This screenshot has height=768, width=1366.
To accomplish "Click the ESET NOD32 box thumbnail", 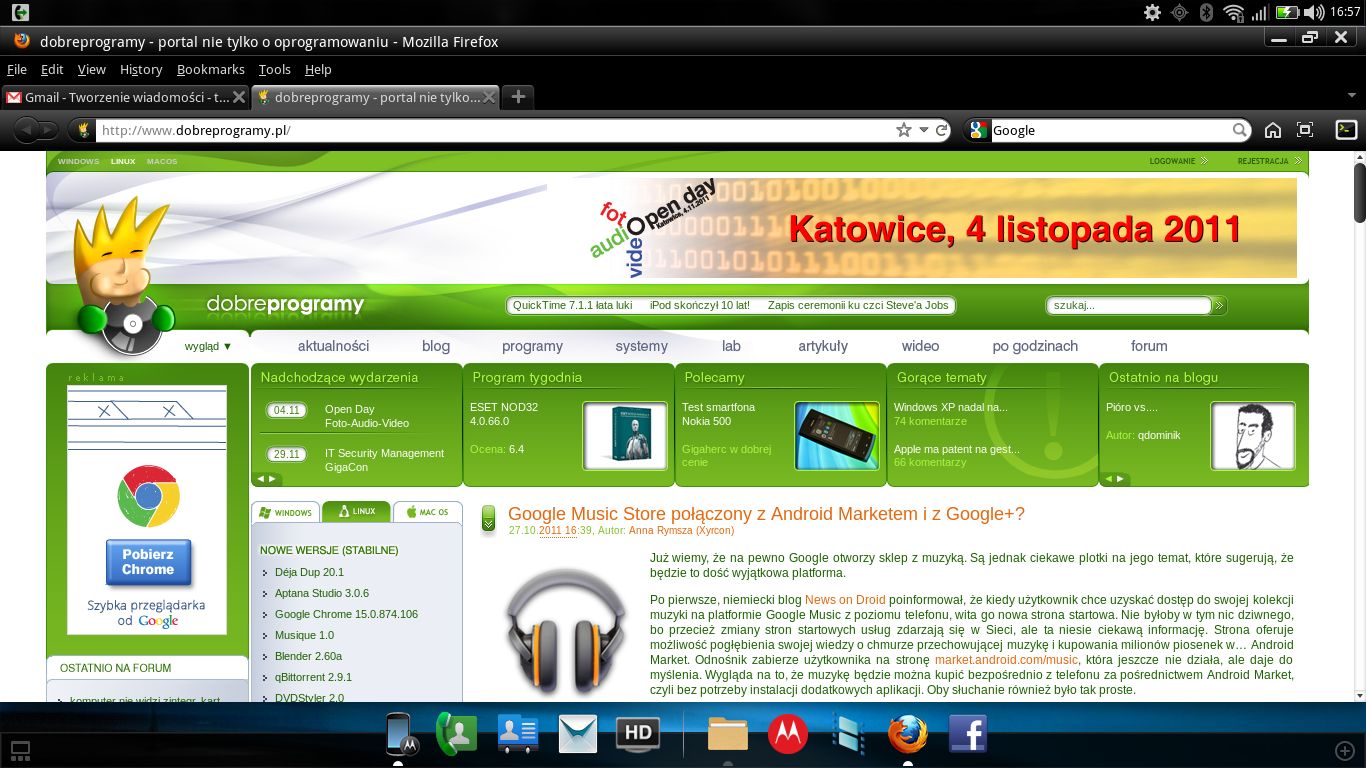I will click(625, 436).
